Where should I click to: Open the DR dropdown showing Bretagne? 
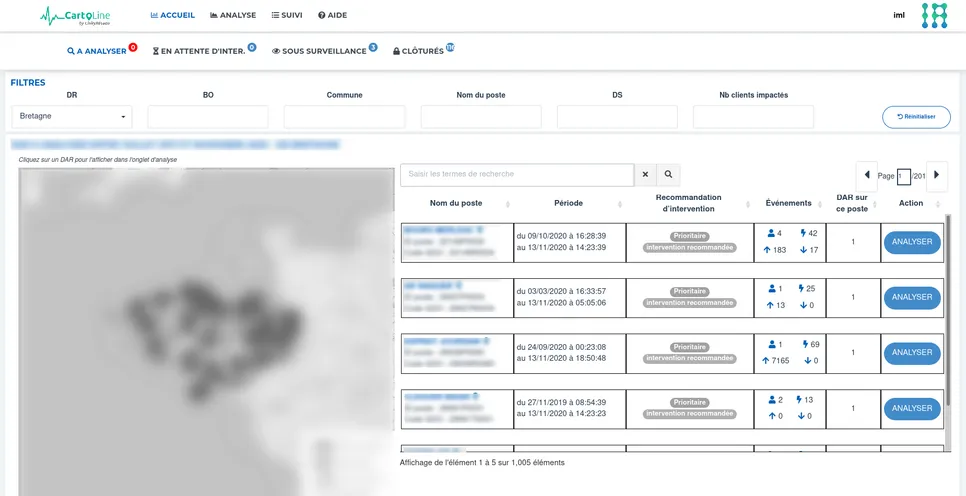[72, 116]
